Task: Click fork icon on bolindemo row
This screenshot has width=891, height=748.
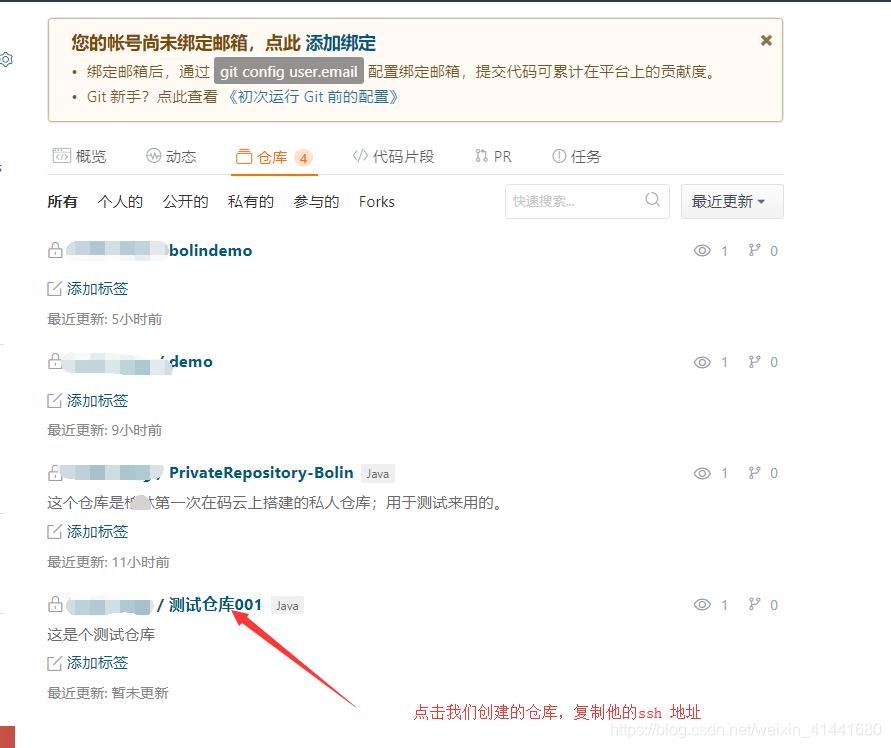Action: click(x=754, y=250)
